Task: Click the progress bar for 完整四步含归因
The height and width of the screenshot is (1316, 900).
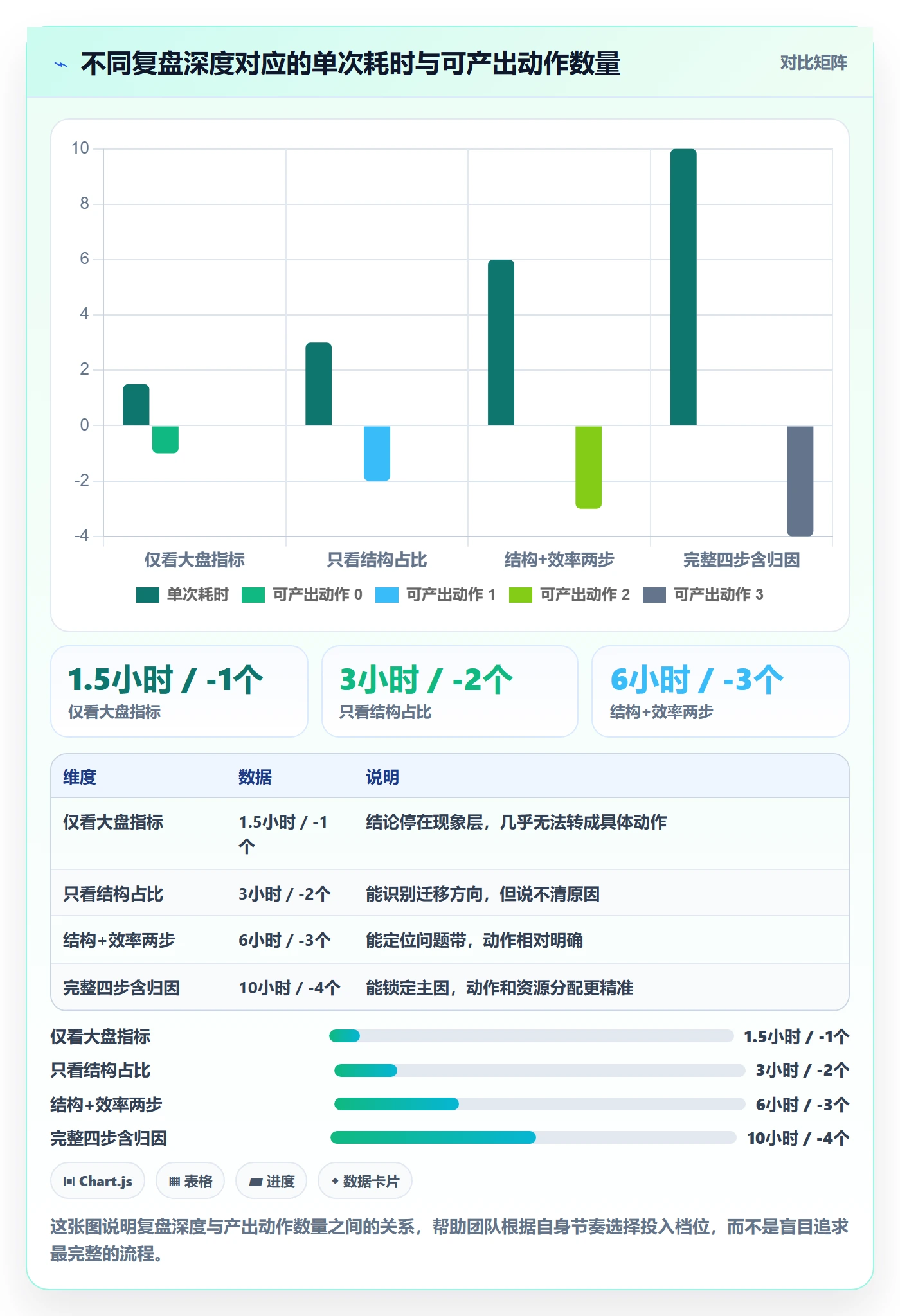Action: (533, 1137)
